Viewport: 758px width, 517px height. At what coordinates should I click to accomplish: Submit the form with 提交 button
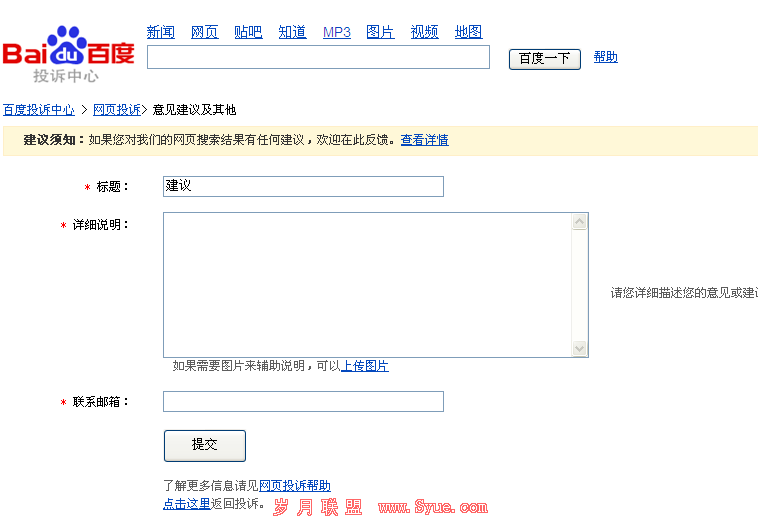(204, 445)
